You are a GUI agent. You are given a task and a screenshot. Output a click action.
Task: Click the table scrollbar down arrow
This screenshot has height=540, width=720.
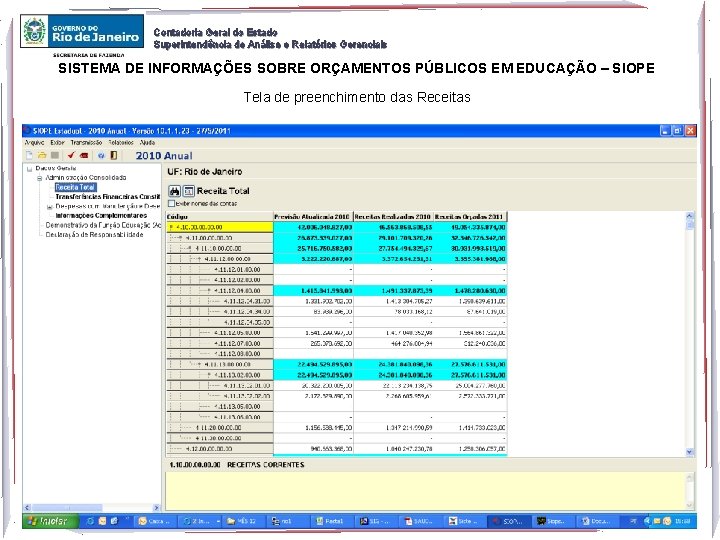[x=690, y=452]
